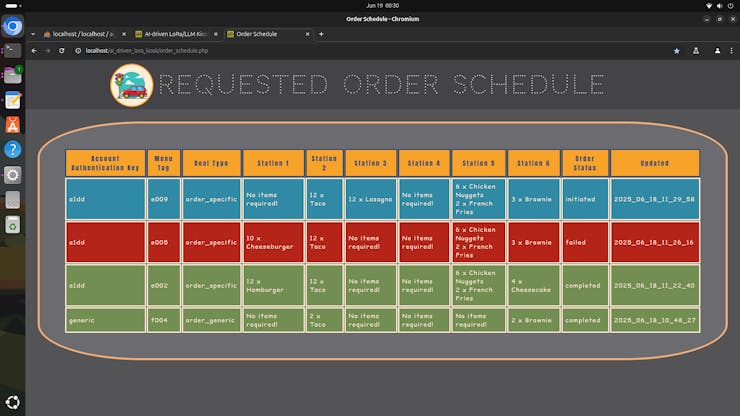740x416 pixels.
Task: Open the system status menu in top bar
Action: pyautogui.click(x=718, y=5)
